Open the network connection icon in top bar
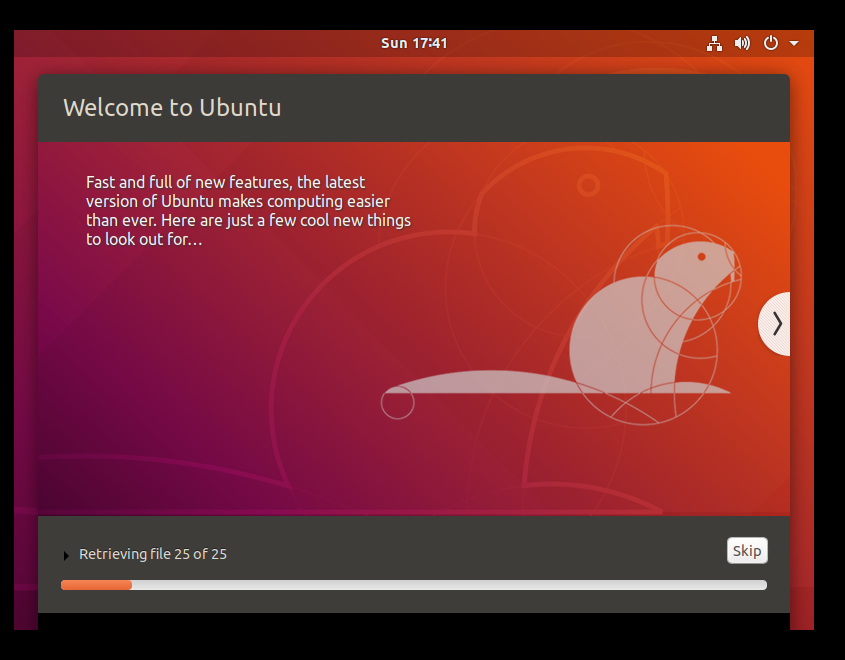 pos(714,44)
